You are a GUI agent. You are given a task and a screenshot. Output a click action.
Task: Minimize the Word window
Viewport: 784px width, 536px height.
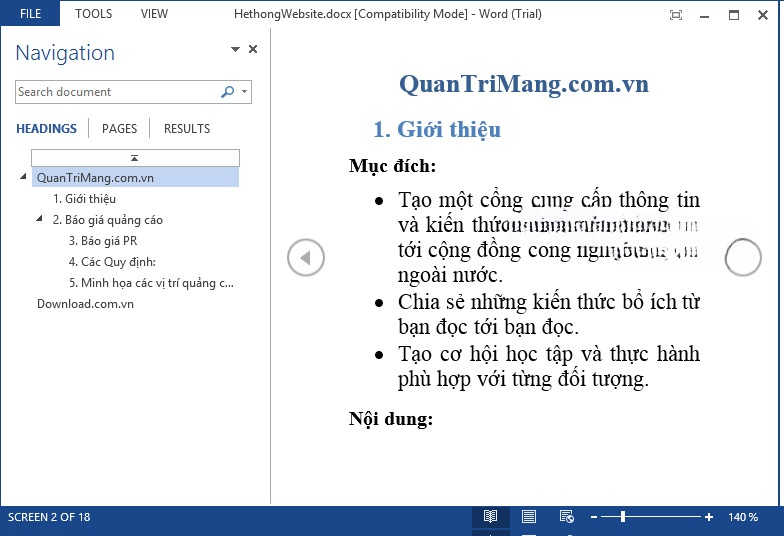click(x=704, y=16)
